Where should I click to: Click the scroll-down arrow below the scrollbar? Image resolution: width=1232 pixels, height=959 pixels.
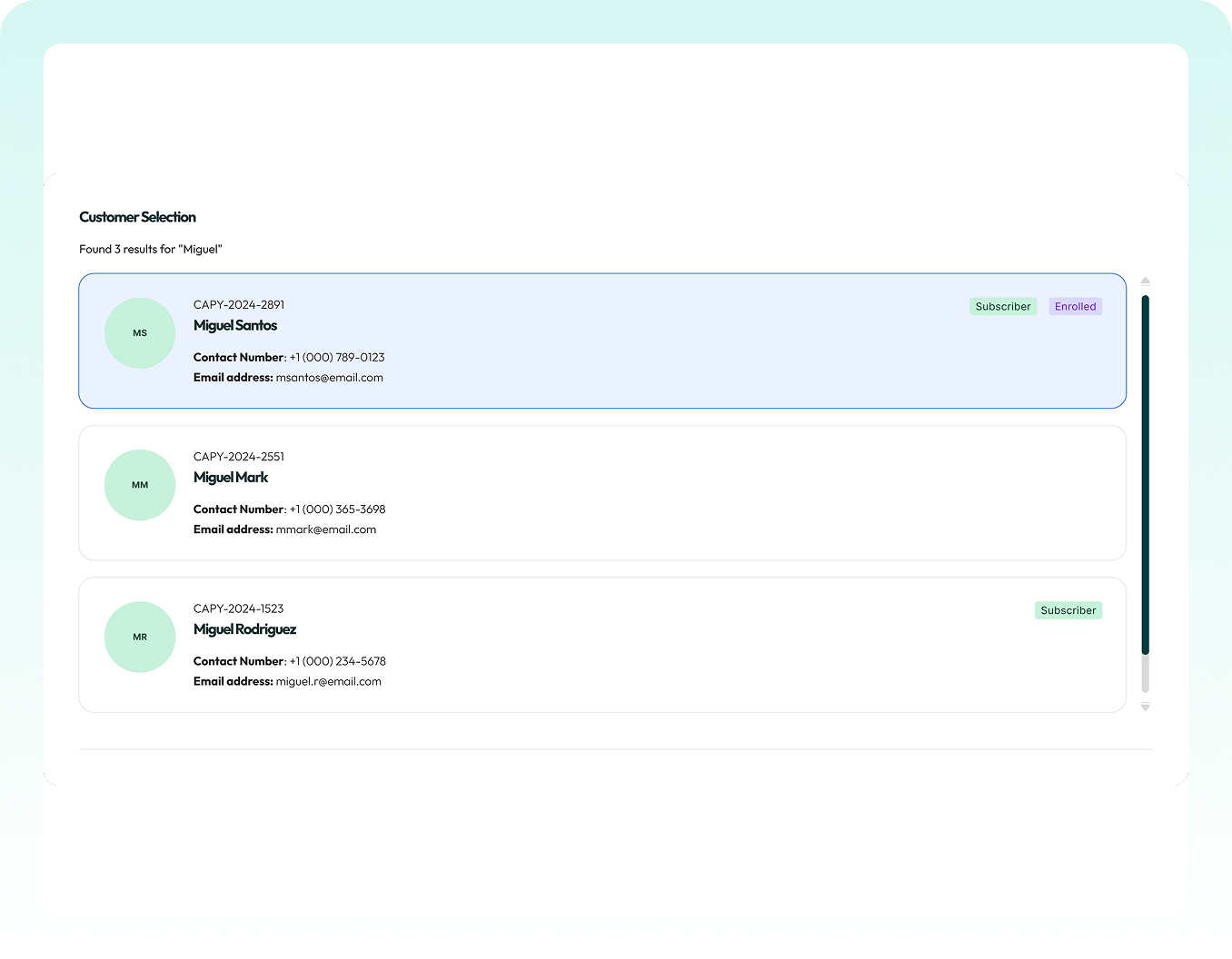1145,707
